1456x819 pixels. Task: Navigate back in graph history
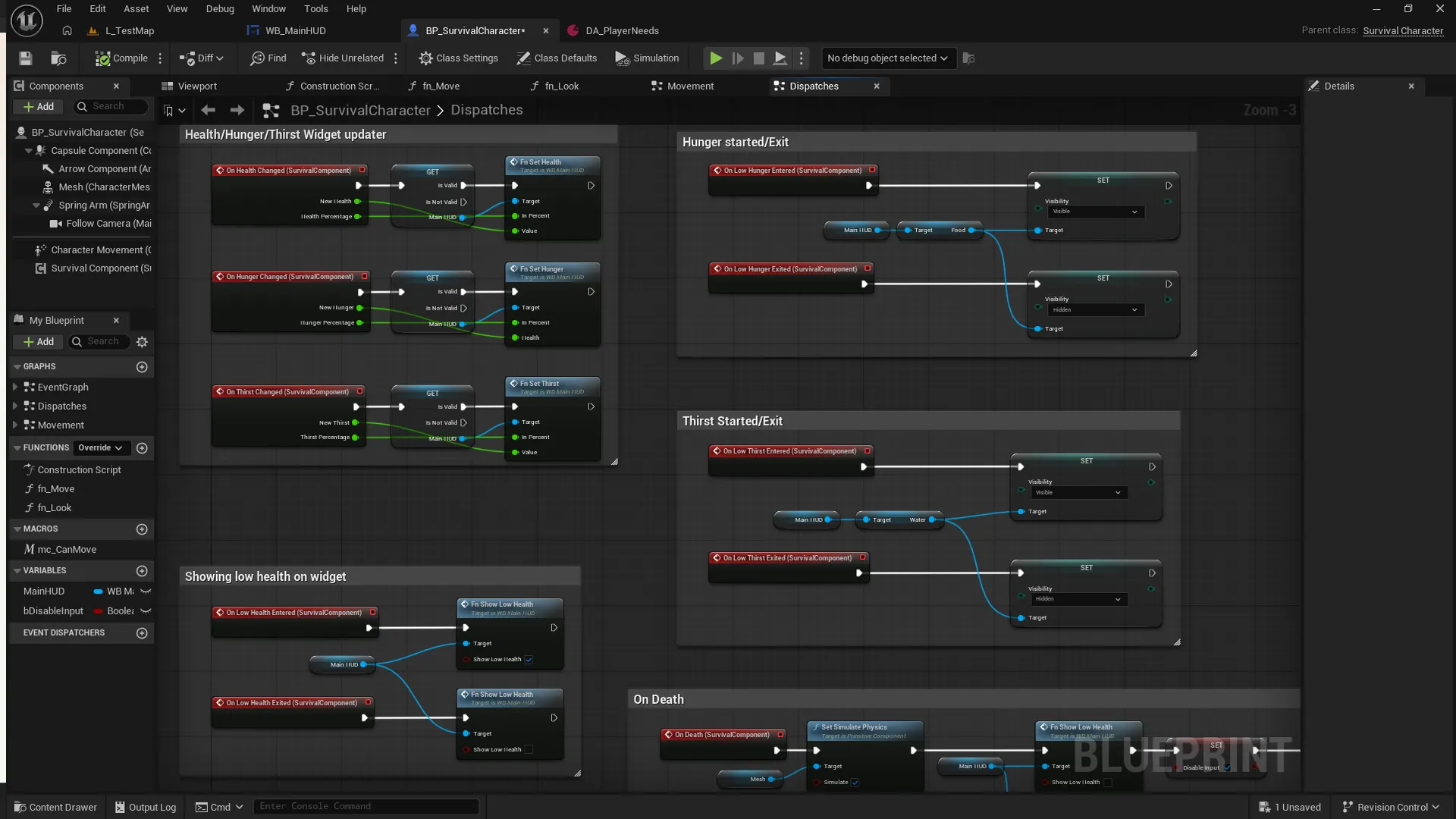coord(208,111)
